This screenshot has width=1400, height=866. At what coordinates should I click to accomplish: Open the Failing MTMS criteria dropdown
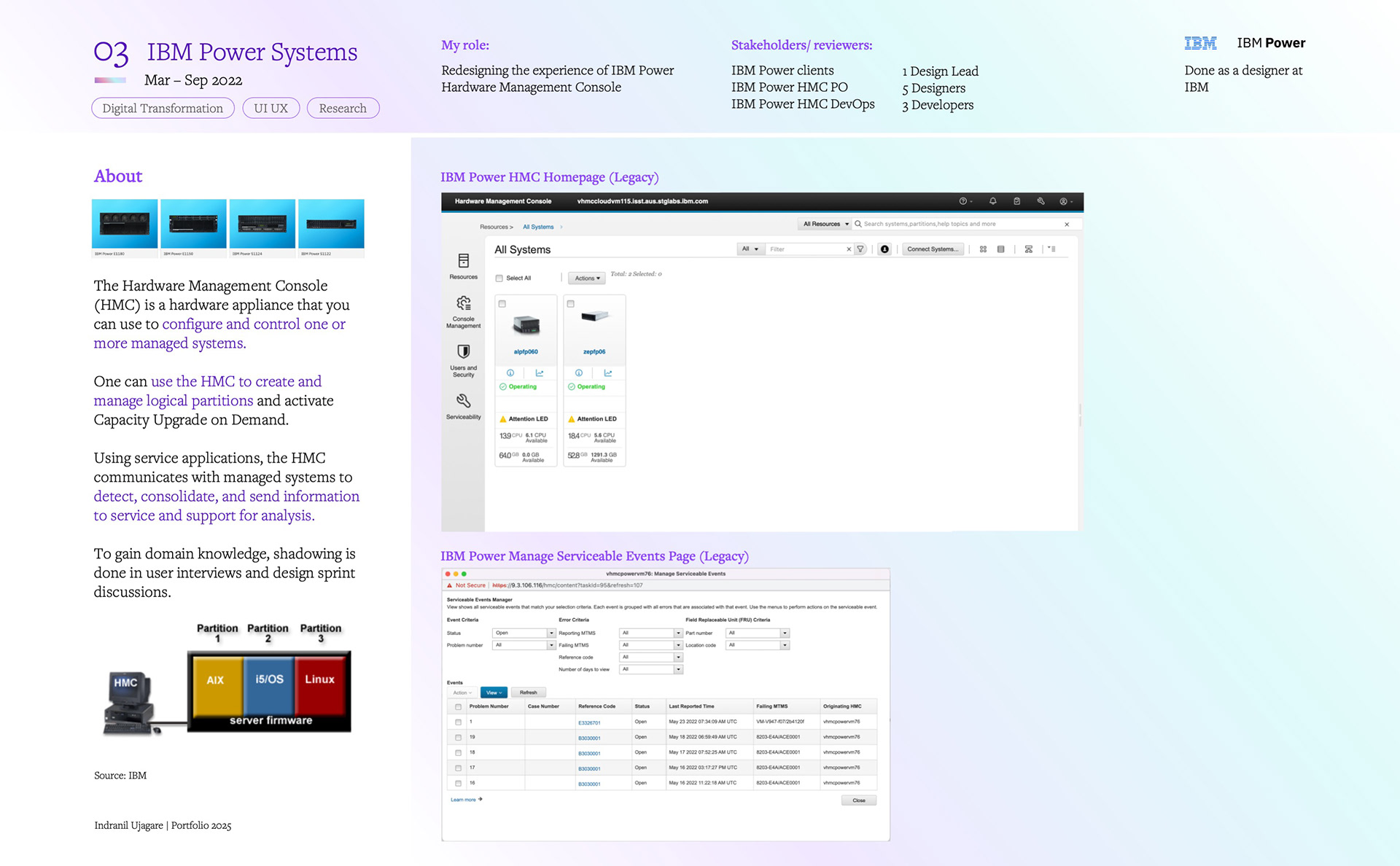click(651, 645)
